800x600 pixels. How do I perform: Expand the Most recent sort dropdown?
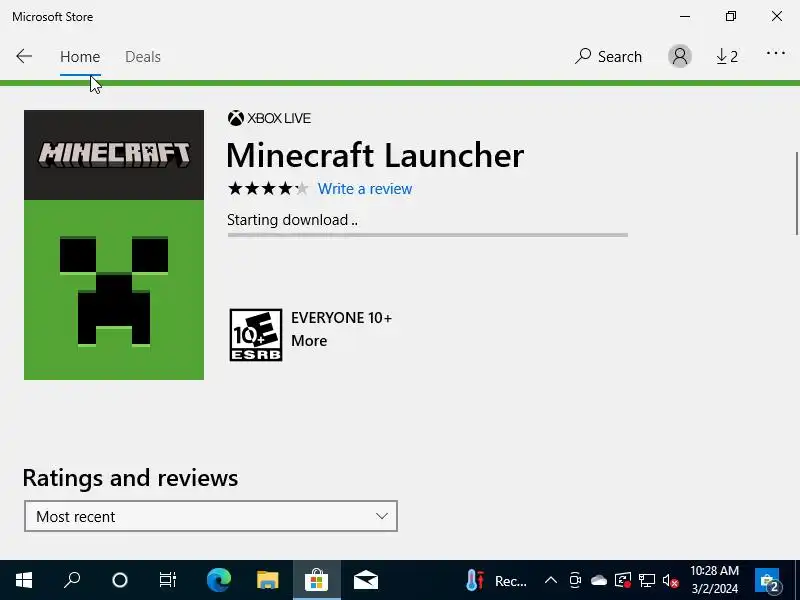pos(211,516)
